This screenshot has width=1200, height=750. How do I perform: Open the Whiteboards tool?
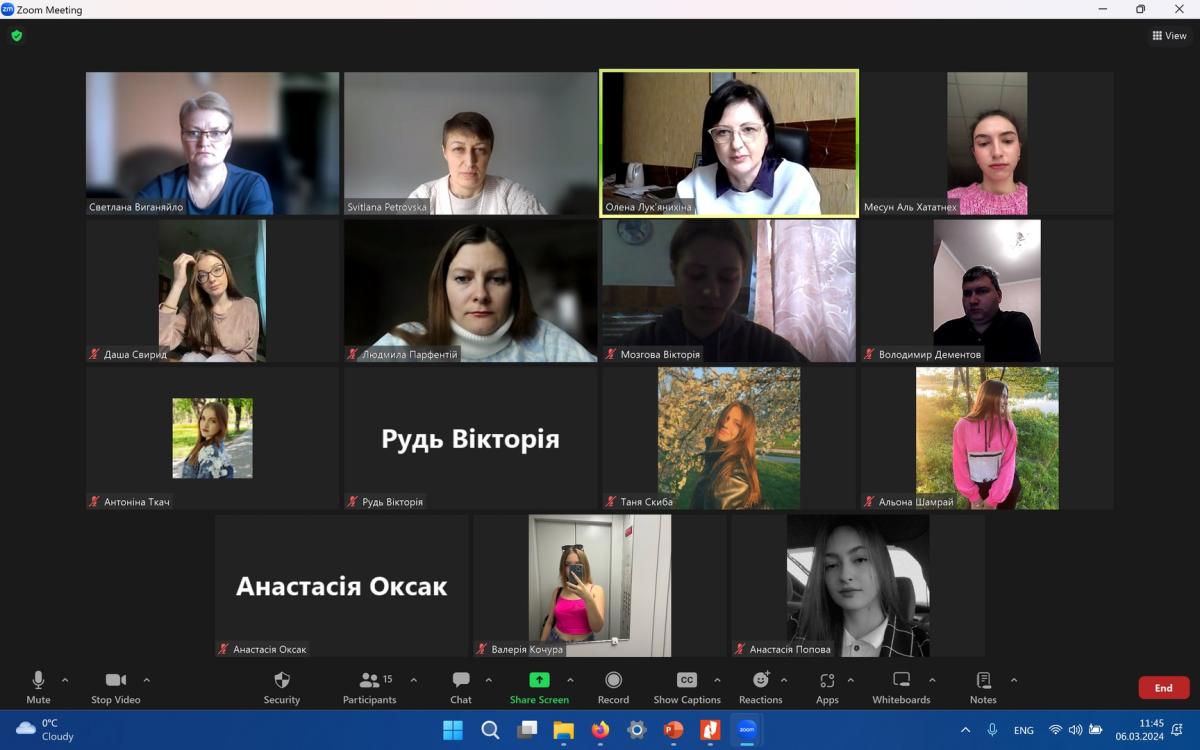pyautogui.click(x=901, y=686)
